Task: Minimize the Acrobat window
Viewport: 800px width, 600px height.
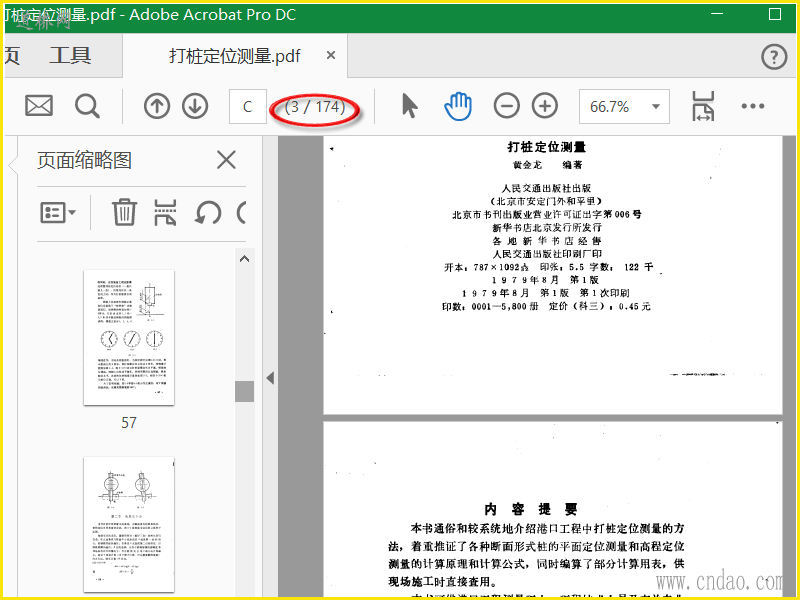Action: [717, 14]
